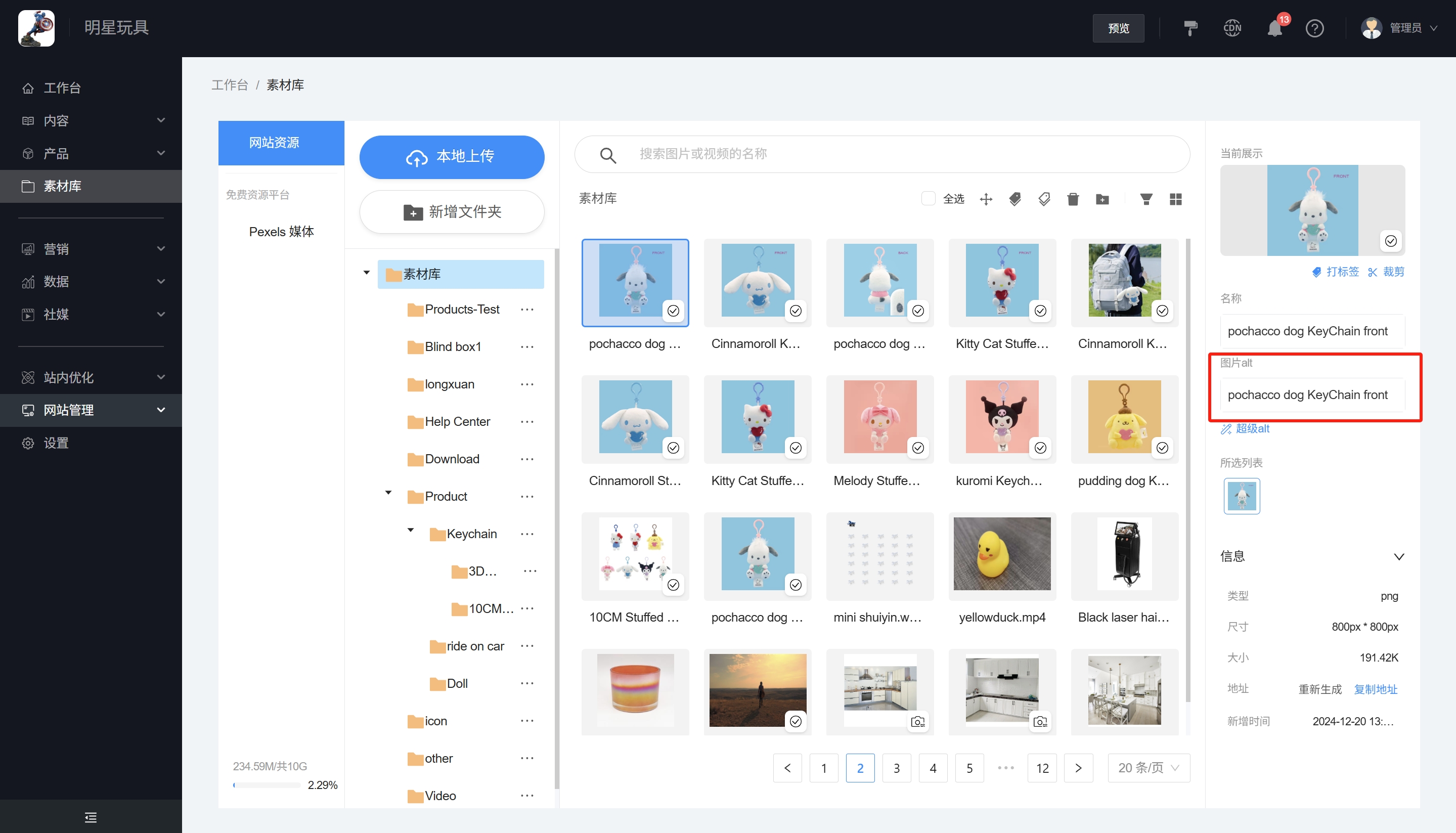The image size is (1456, 833).
Task: Toggle selection circle on Kitty Cat Stuffed thumbnail
Action: pos(1040,311)
